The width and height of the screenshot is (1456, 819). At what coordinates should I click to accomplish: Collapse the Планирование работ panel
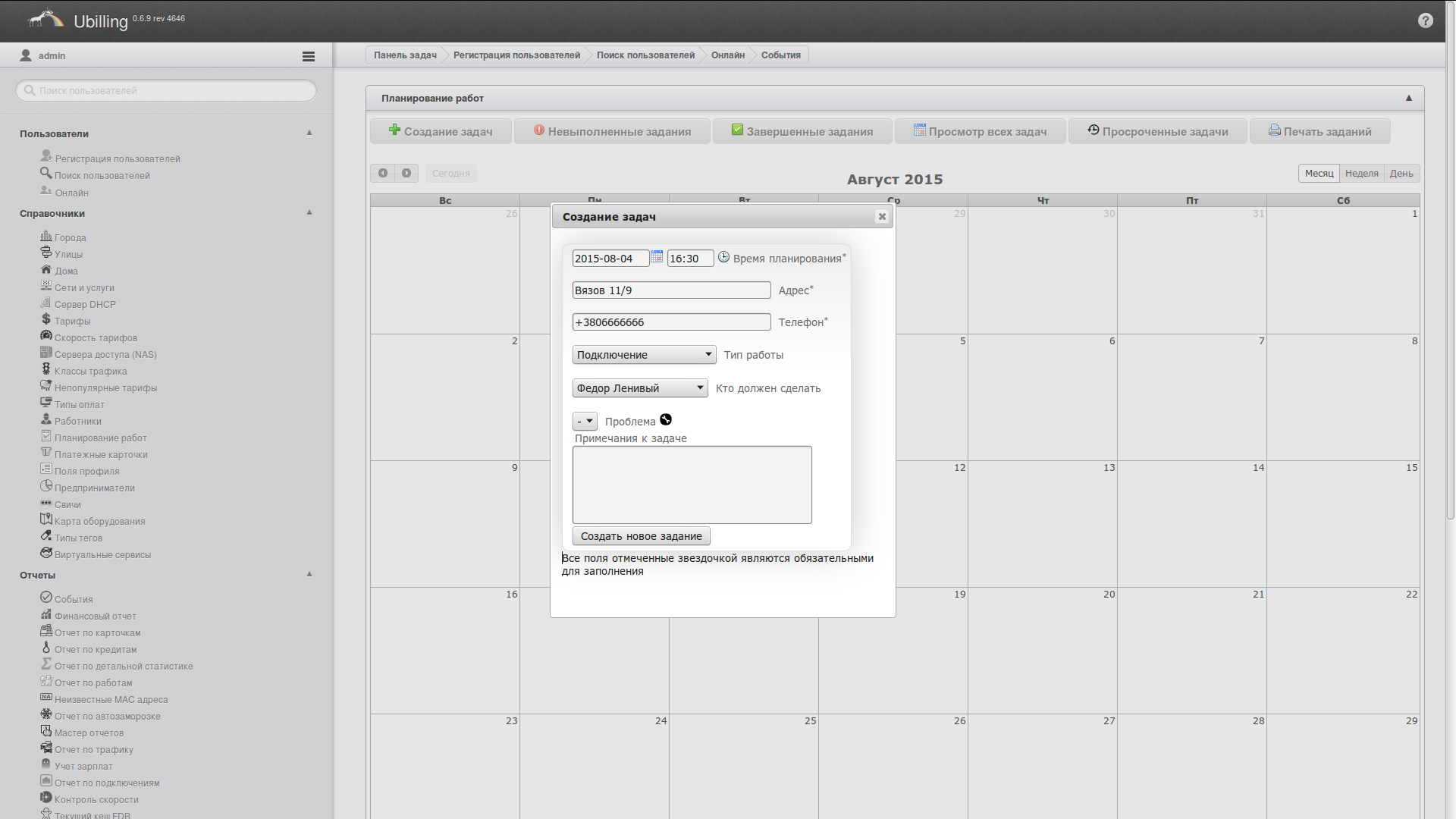[x=1408, y=98]
